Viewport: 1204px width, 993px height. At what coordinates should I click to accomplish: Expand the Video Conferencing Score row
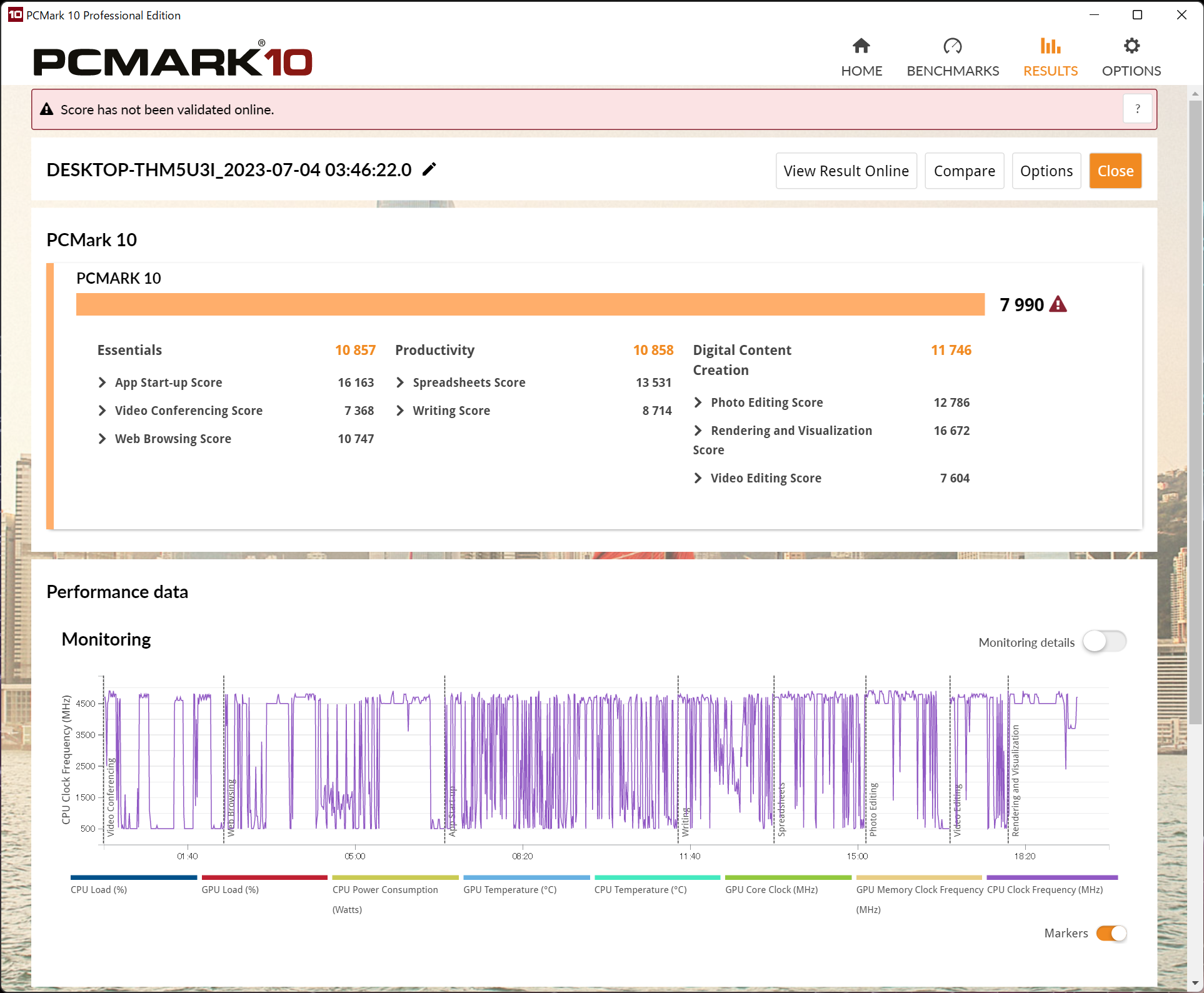point(103,411)
